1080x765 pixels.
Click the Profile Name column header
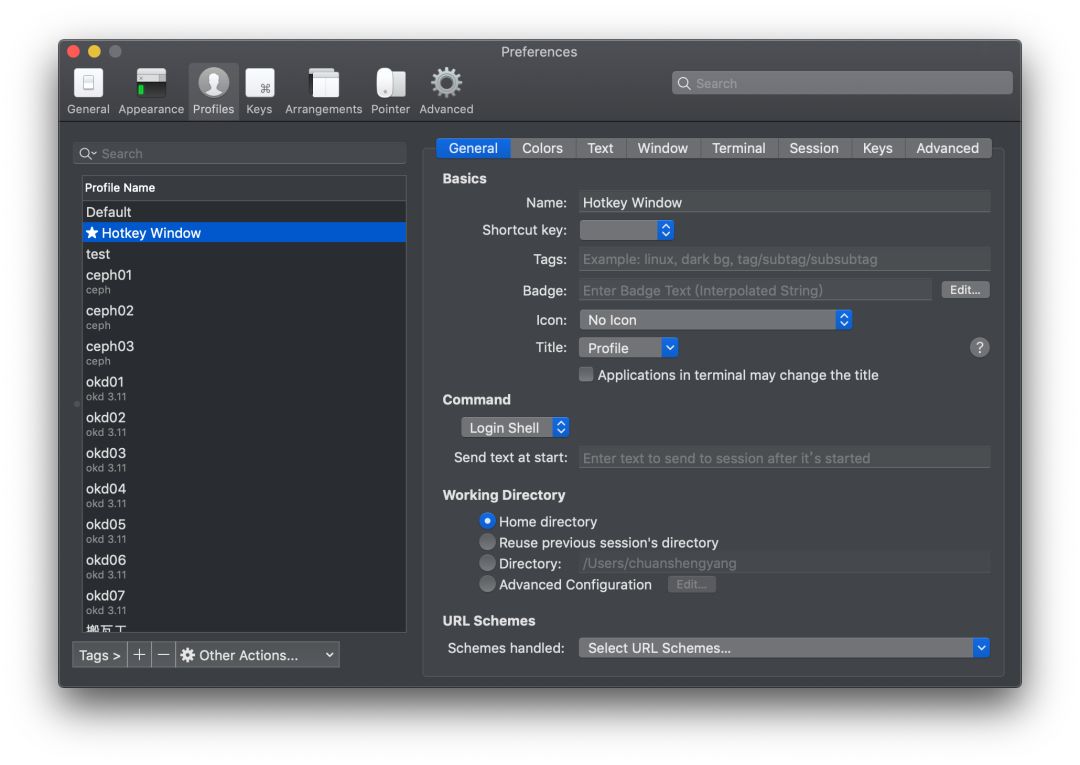pyautogui.click(x=244, y=188)
